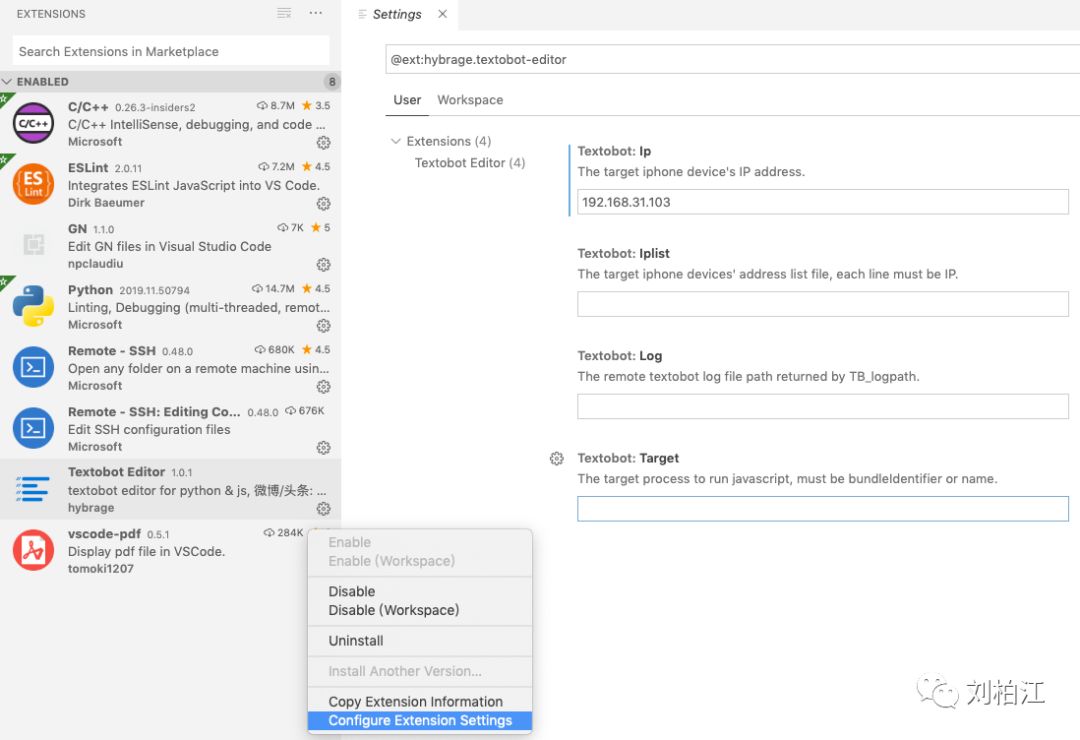The height and width of the screenshot is (740, 1080).
Task: Open the GN extension manage gear
Action: 323,265
